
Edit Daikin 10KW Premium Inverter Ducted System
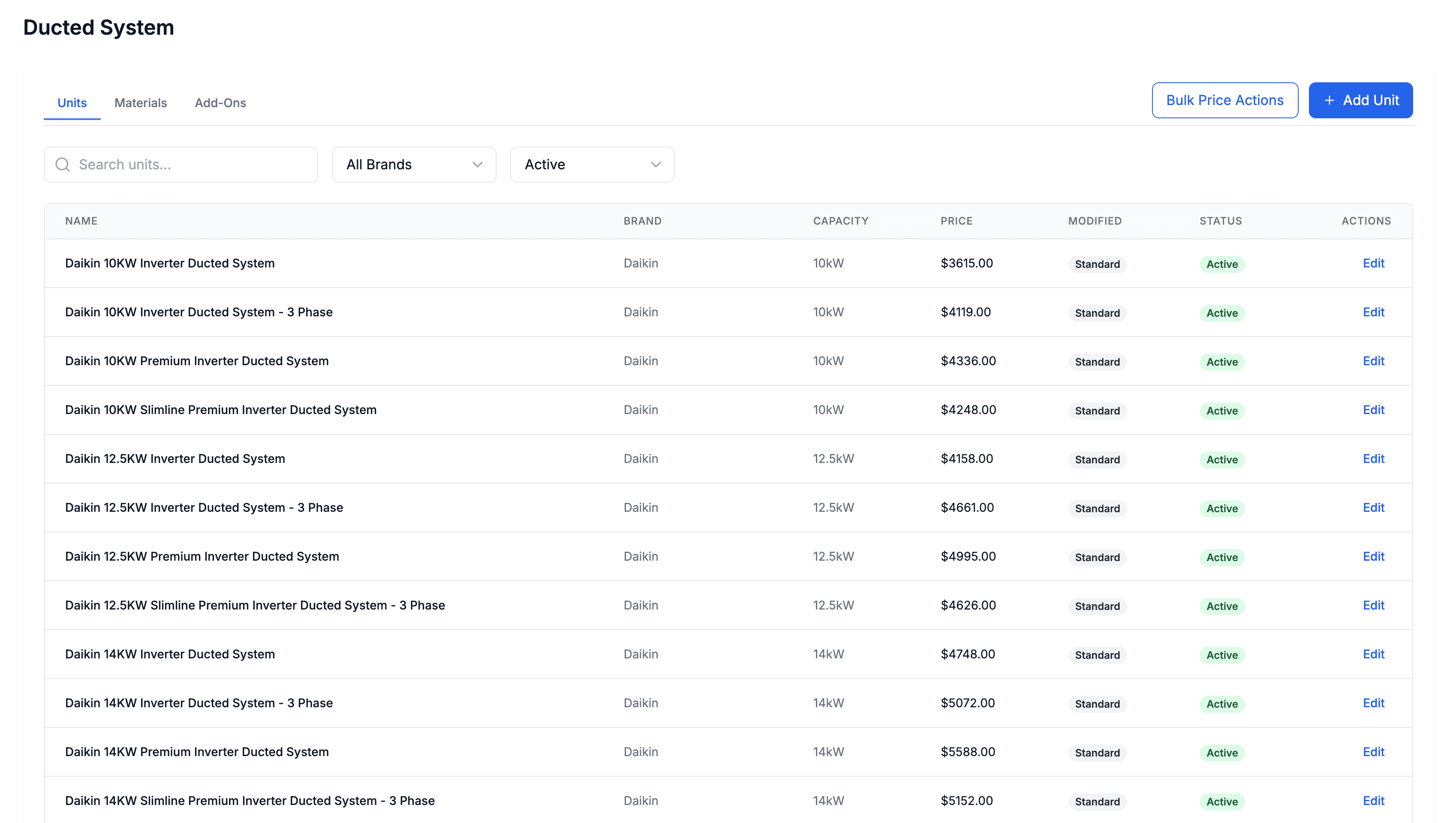[1373, 361]
